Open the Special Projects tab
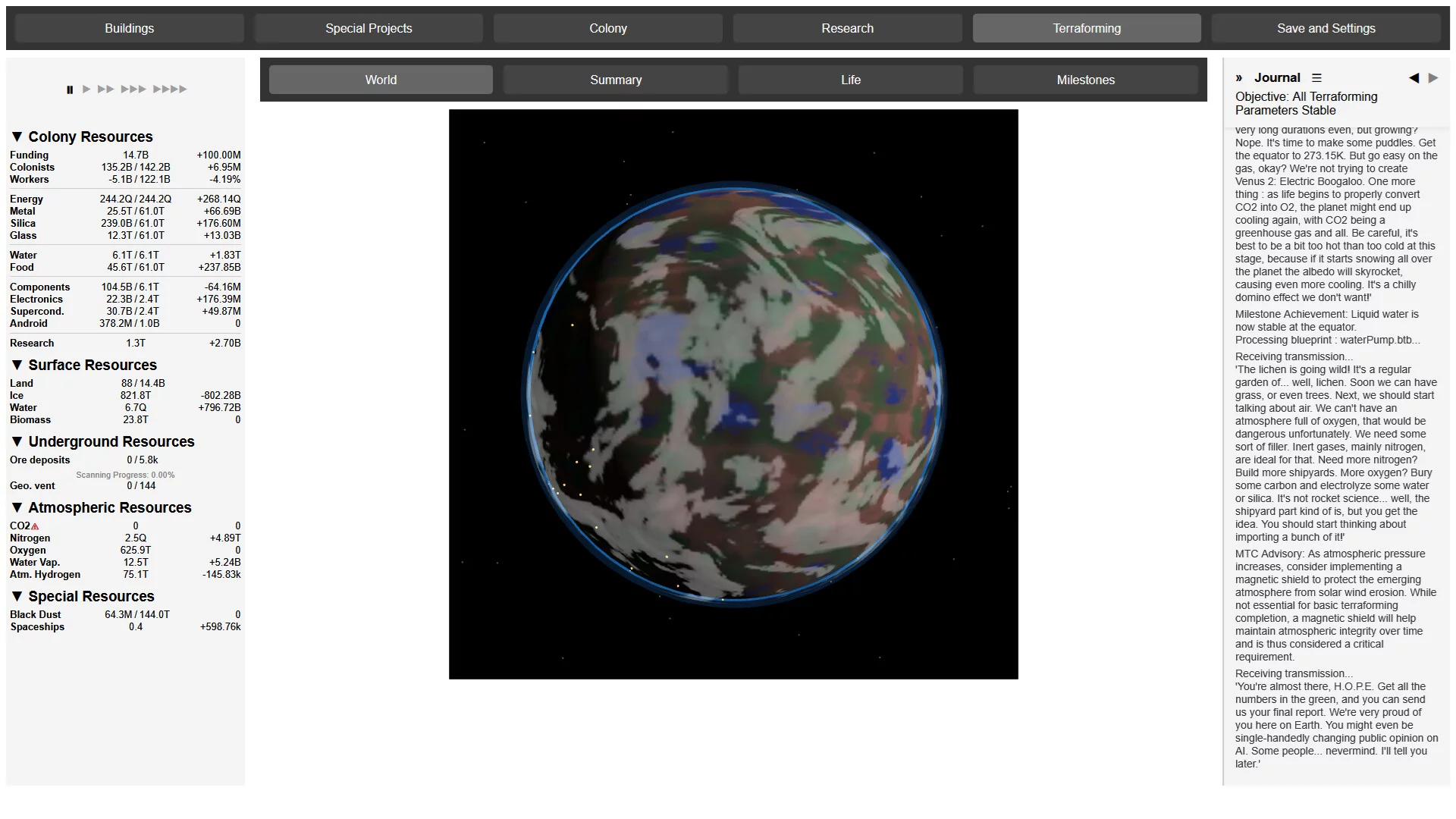 pos(369,28)
